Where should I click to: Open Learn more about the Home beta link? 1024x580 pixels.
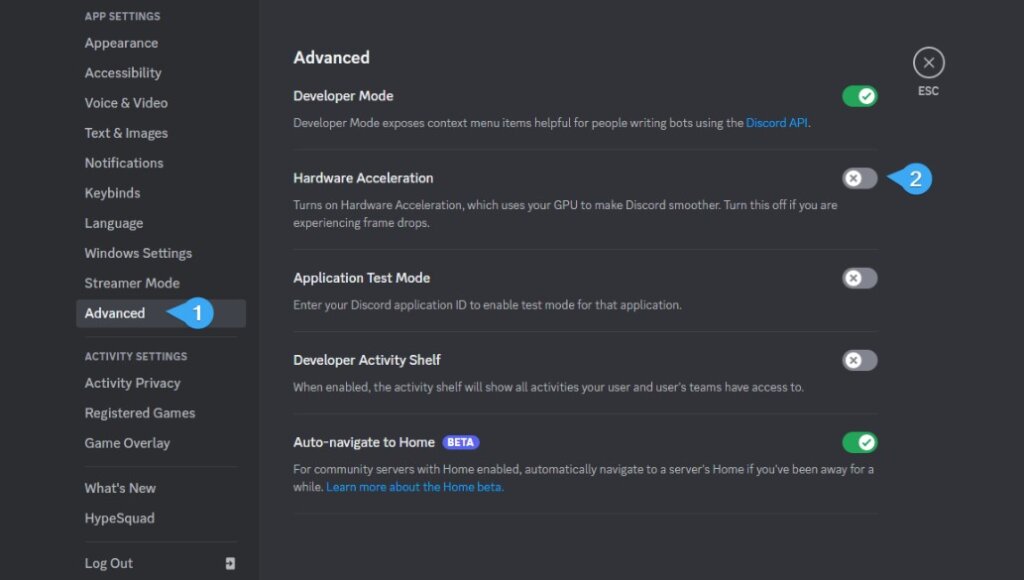[x=415, y=487]
